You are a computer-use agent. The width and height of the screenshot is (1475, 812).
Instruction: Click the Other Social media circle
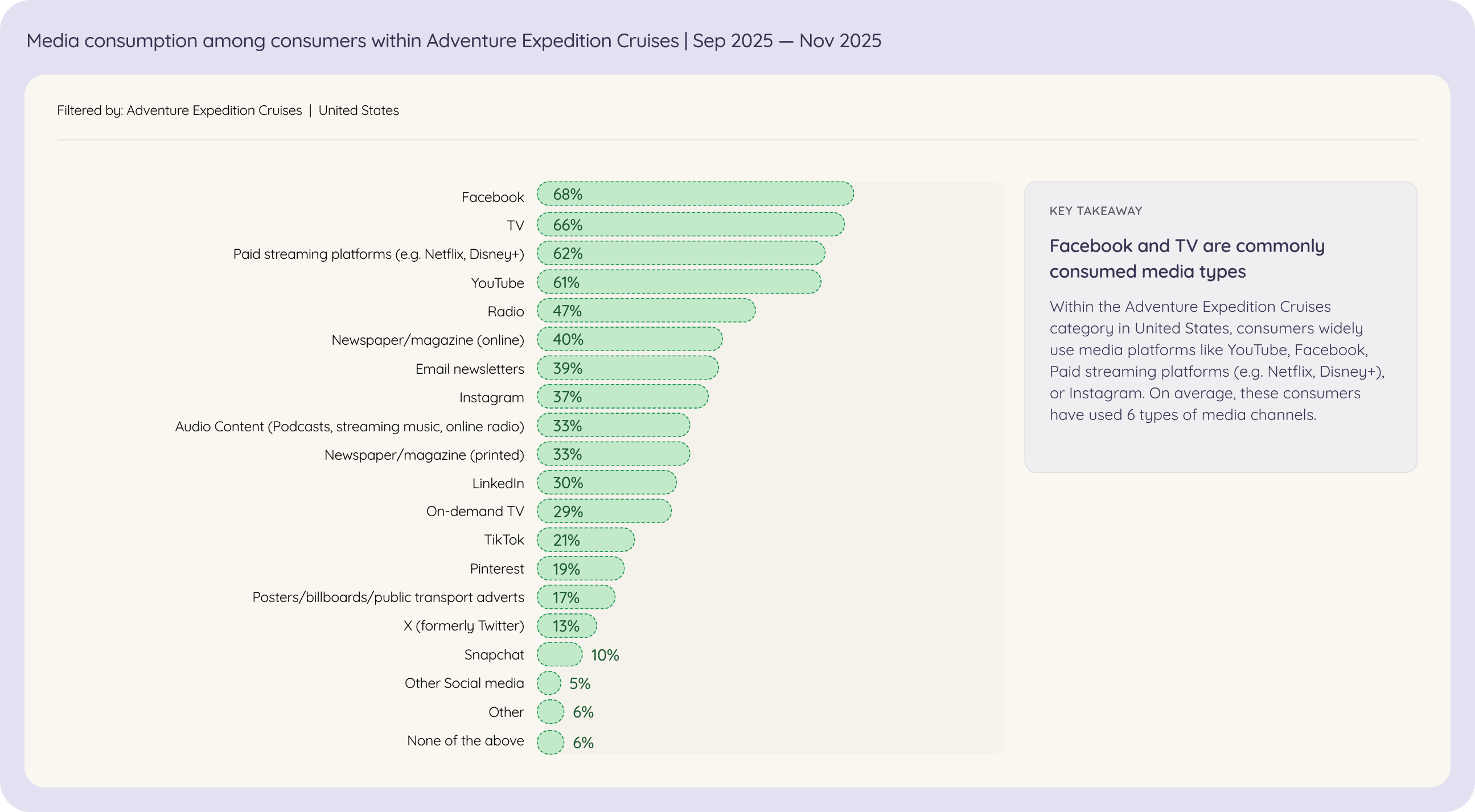[x=549, y=683]
